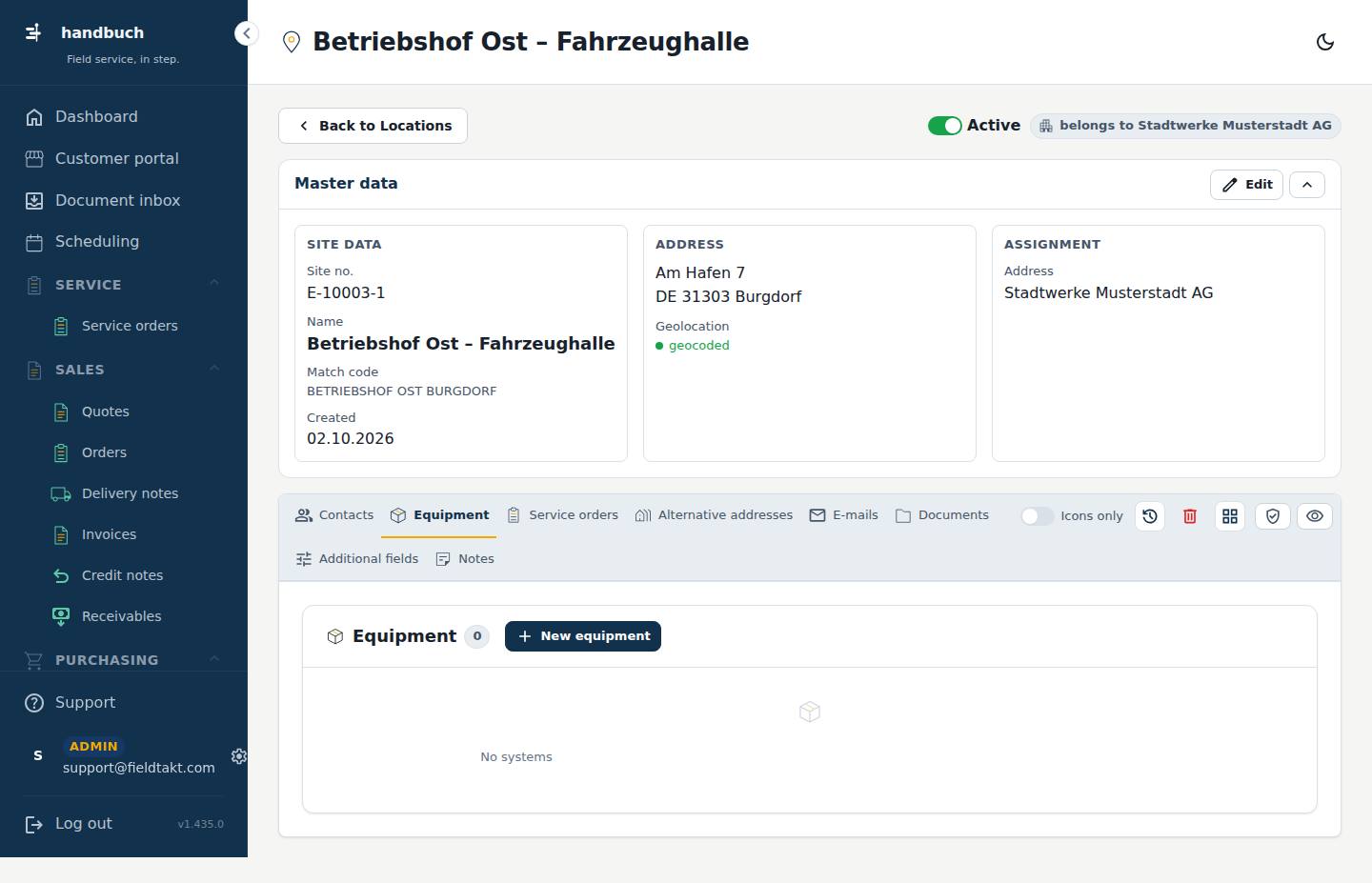Viewport: 1372px width, 883px height.
Task: Click the handbuch logo icon
Action: click(x=33, y=33)
